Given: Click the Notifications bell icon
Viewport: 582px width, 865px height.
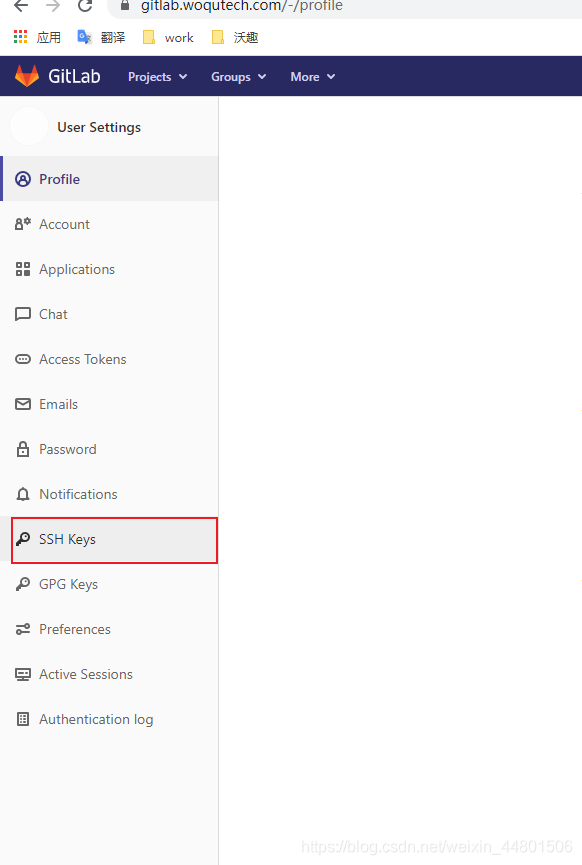Looking at the screenshot, I should click(23, 494).
